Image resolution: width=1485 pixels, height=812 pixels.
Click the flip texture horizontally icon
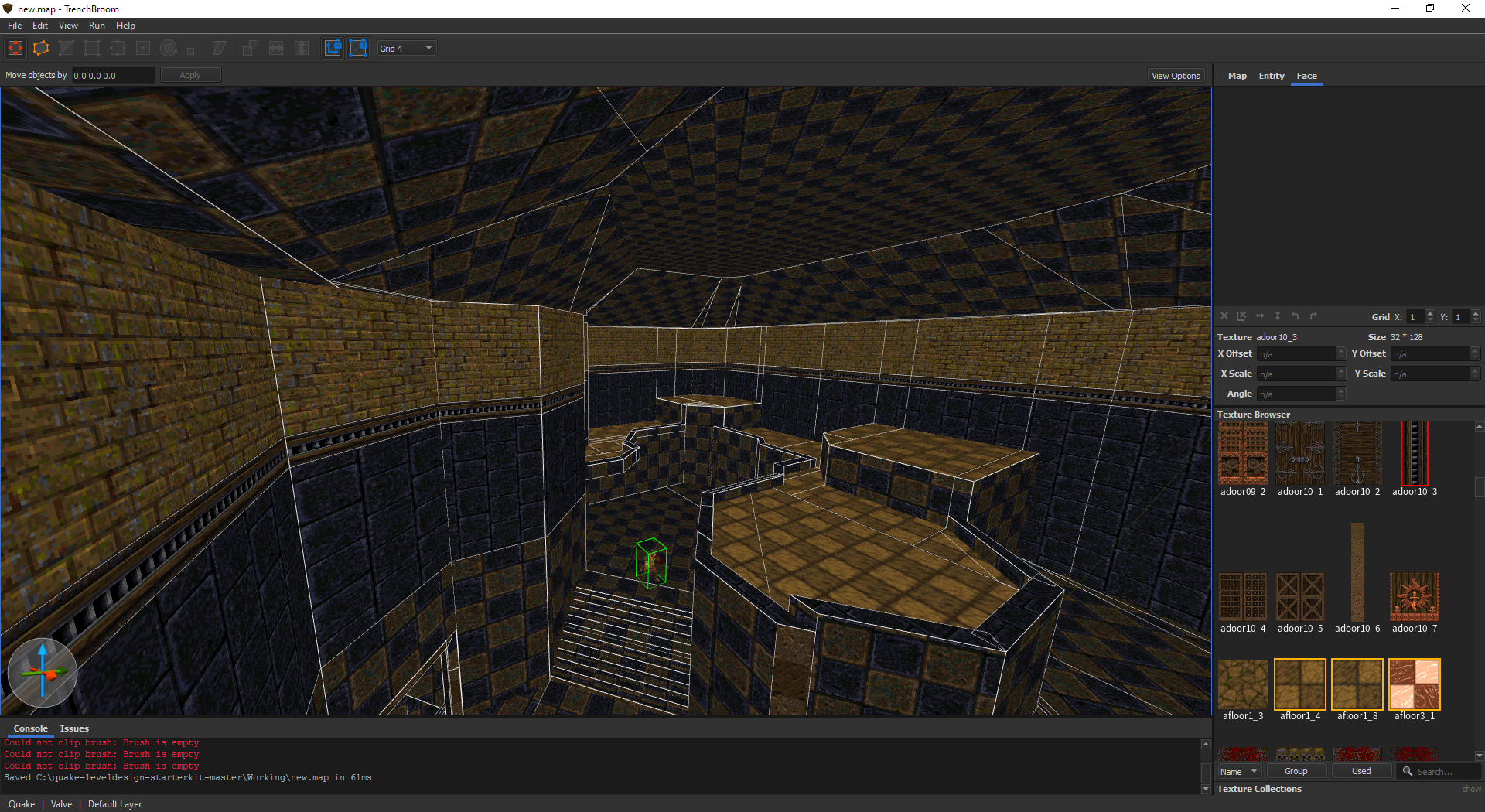[1260, 316]
